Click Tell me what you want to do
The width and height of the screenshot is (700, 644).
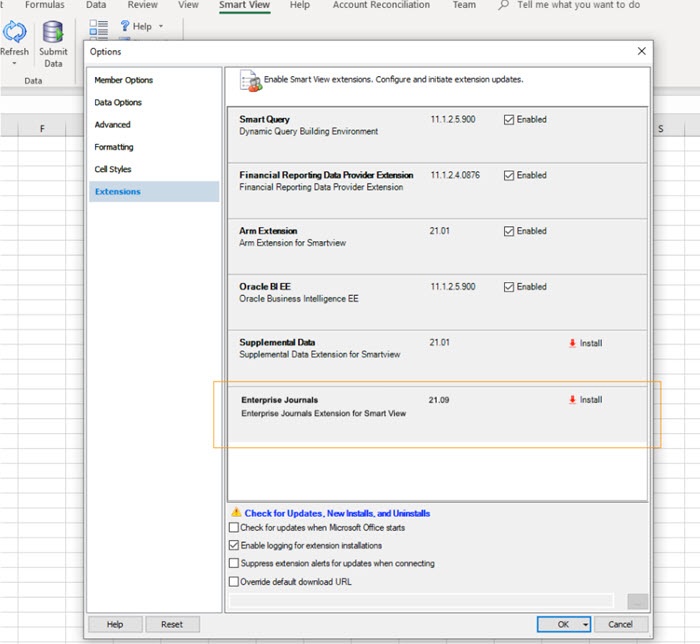click(579, 5)
